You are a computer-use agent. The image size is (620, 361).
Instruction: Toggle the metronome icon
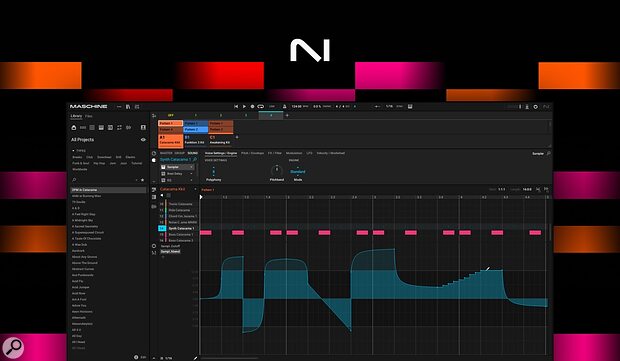tap(284, 106)
